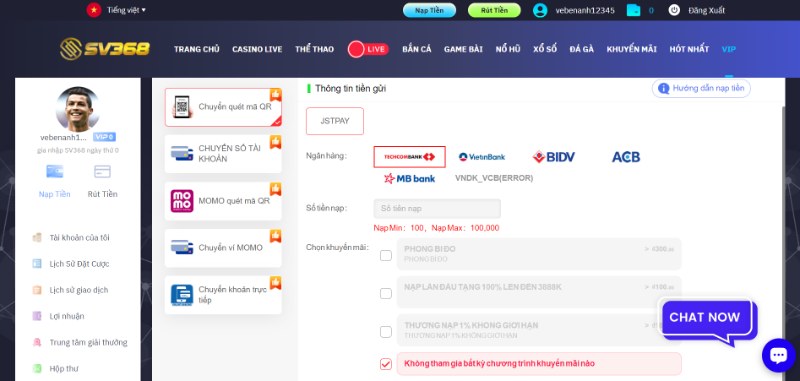Click the Số tiền nạp input field
Screen dimensions: 800x381
(x=437, y=209)
